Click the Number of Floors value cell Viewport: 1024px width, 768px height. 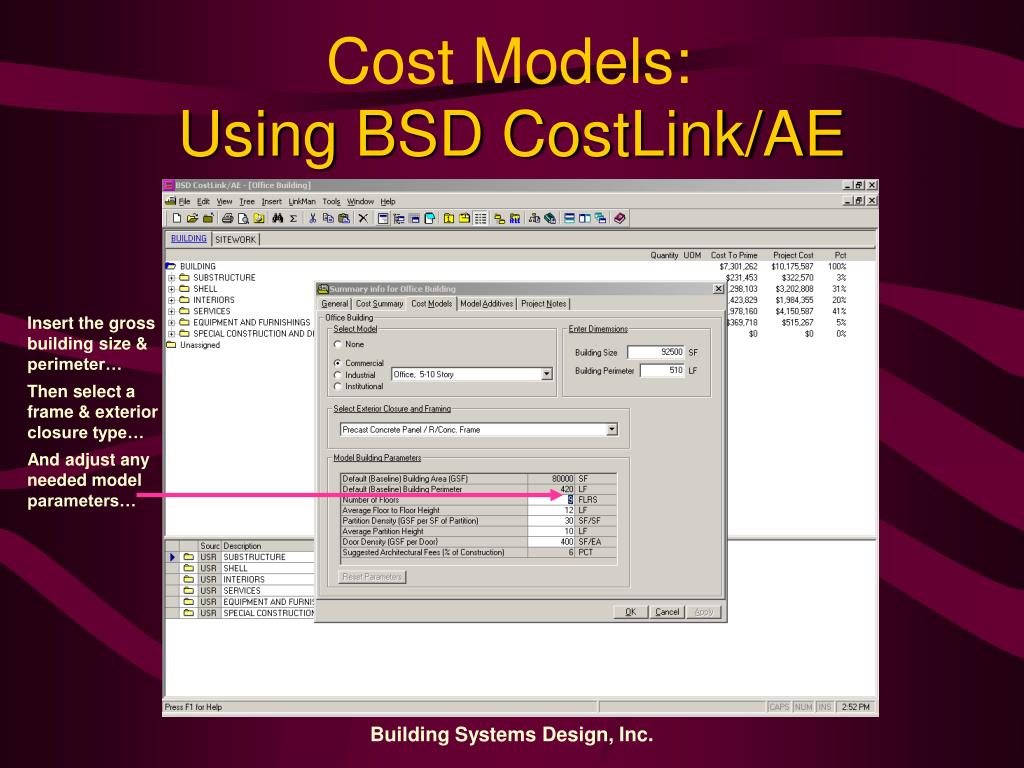pyautogui.click(x=551, y=500)
